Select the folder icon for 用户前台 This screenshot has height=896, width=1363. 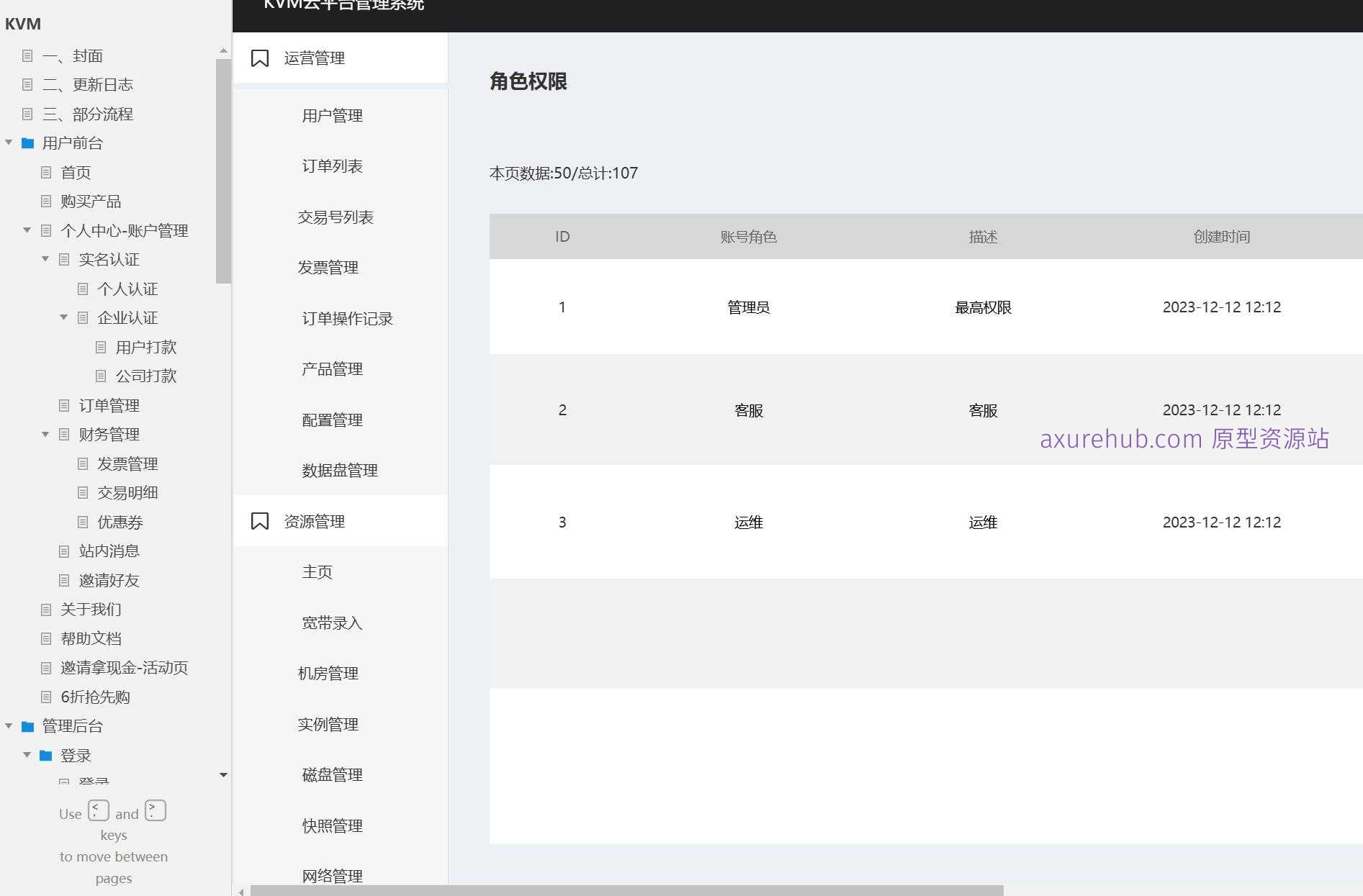click(27, 142)
